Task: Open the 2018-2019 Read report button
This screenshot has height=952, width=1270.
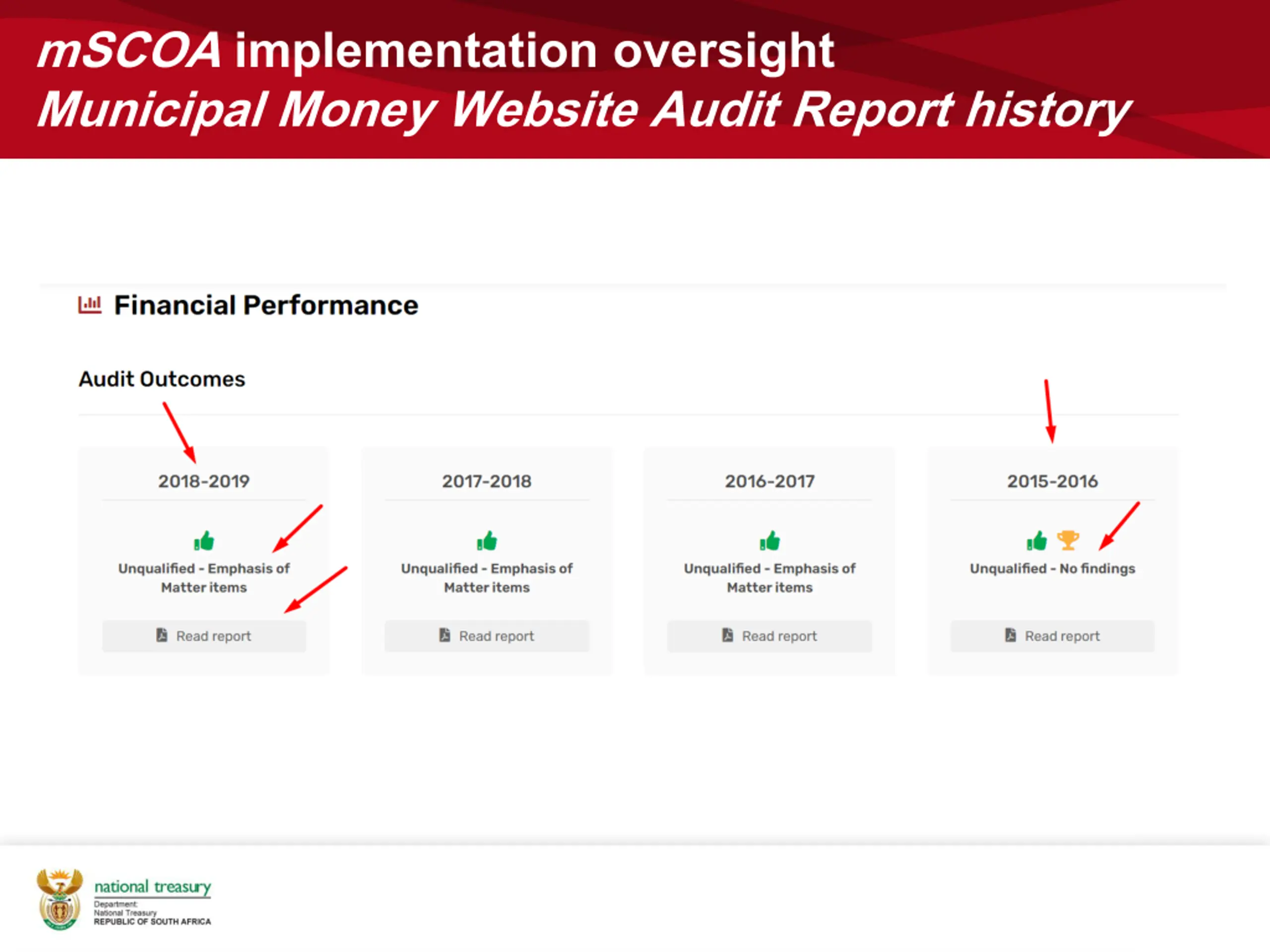Action: (x=204, y=636)
